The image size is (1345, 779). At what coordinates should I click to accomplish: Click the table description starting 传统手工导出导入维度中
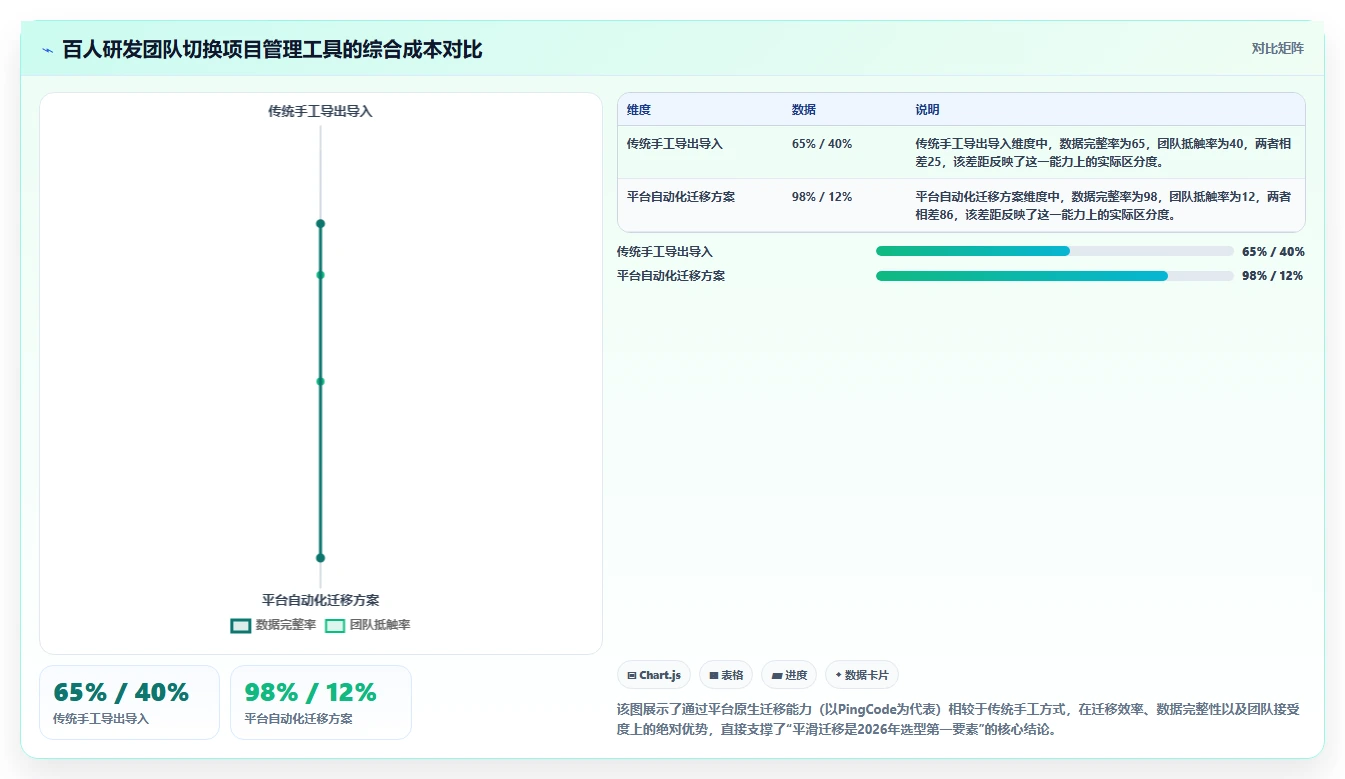click(1103, 153)
